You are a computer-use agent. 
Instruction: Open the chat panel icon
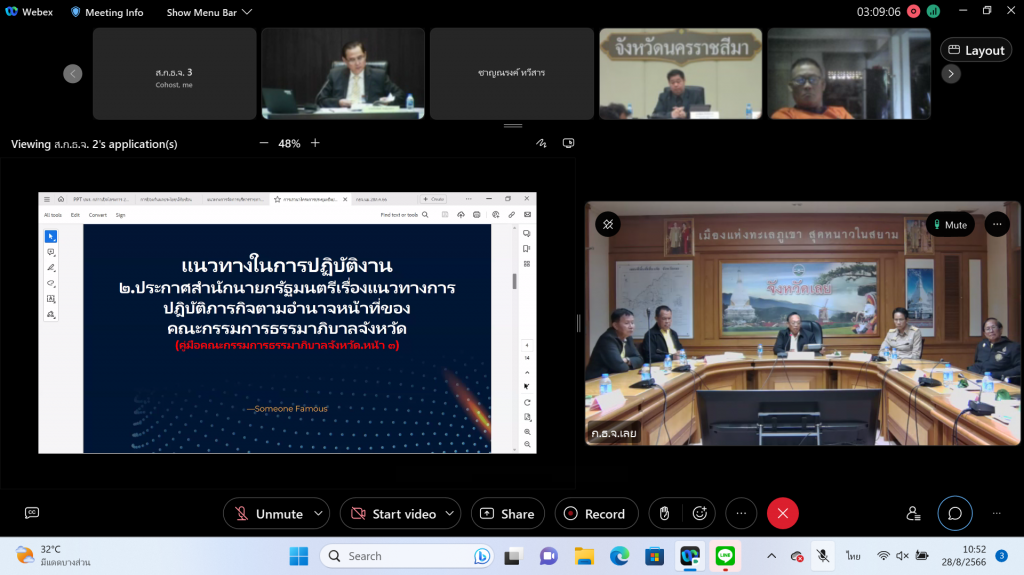pyautogui.click(x=955, y=513)
